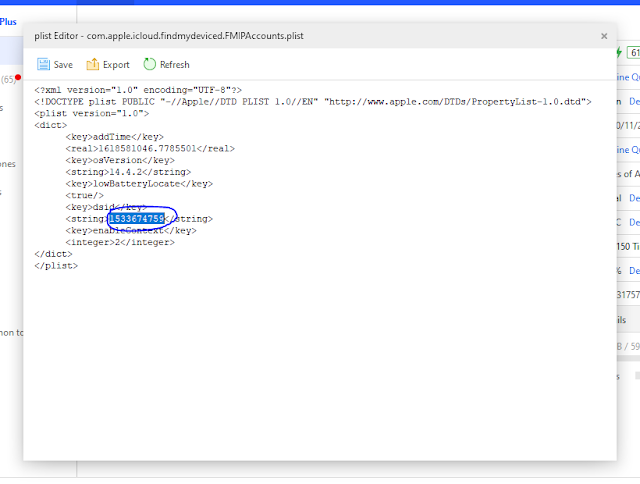Image resolution: width=640 pixels, height=484 pixels.
Task: Click the Export button label
Action: (116, 65)
